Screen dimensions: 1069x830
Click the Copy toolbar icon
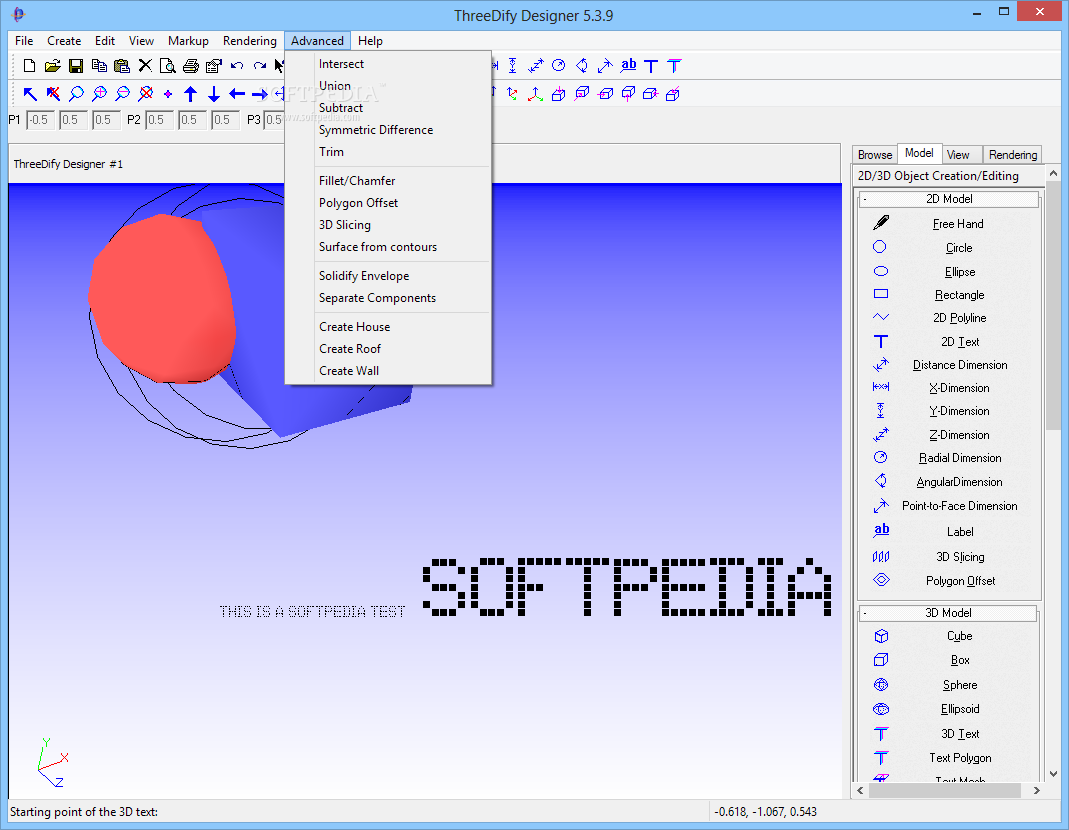click(x=99, y=65)
